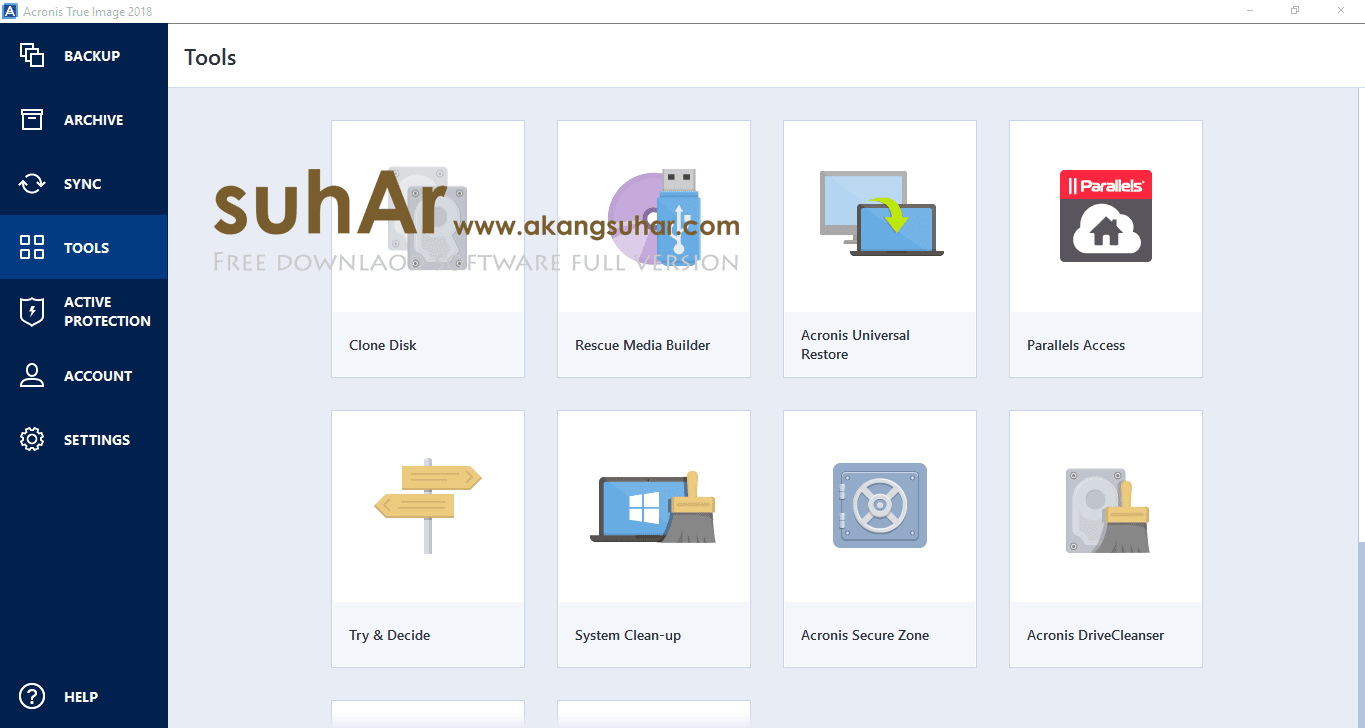Click the Account person icon
This screenshot has height=728, width=1365.
pos(32,376)
